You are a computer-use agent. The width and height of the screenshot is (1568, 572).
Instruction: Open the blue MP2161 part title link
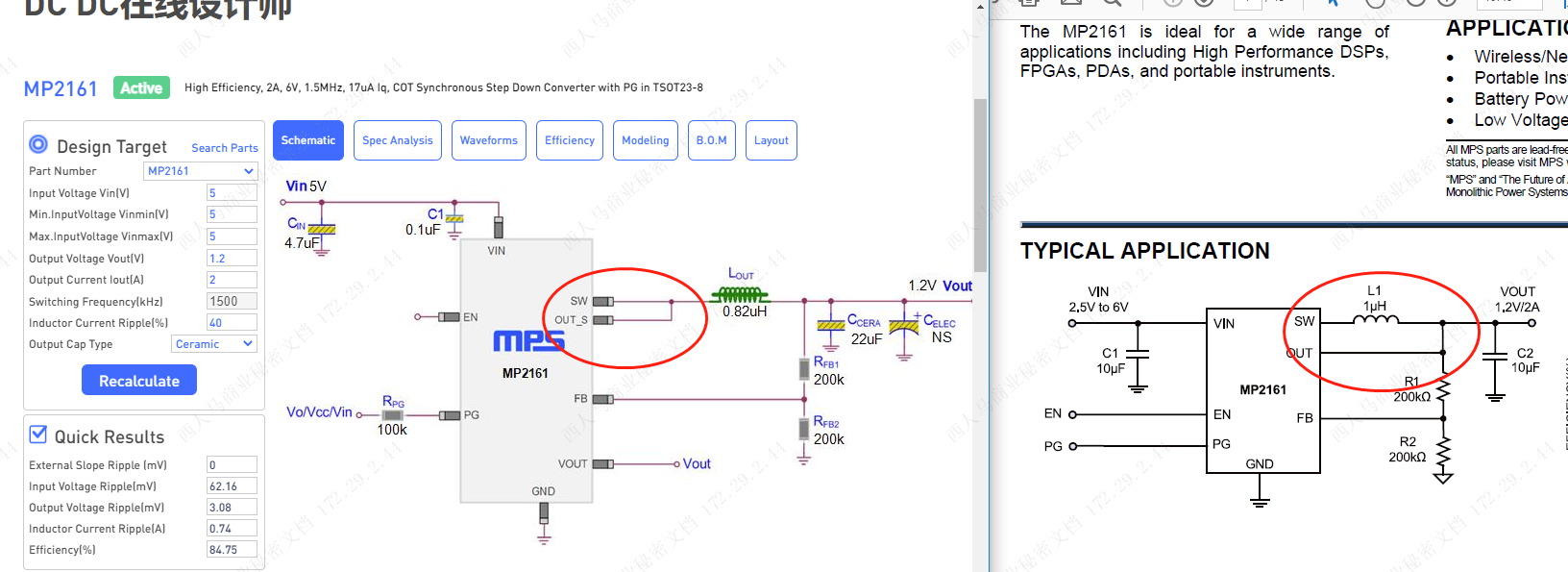tap(61, 88)
